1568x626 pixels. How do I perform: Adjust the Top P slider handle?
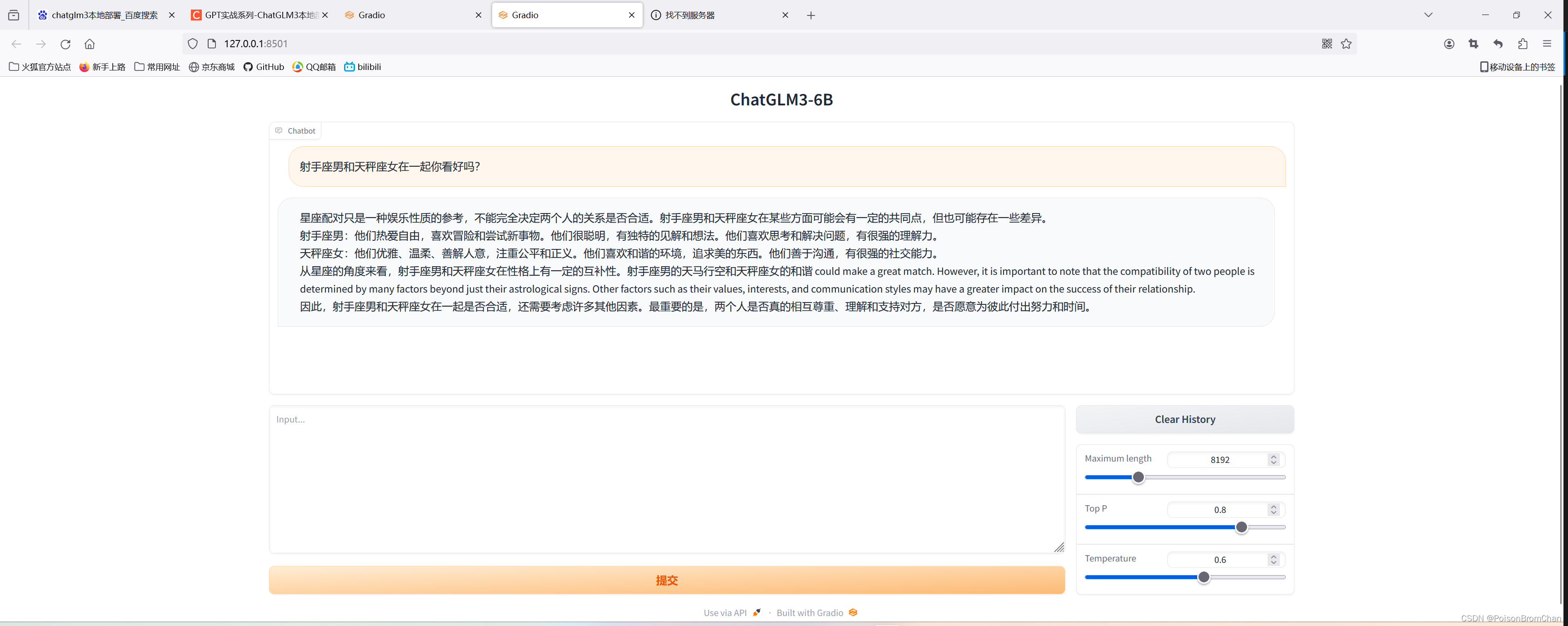1242,527
